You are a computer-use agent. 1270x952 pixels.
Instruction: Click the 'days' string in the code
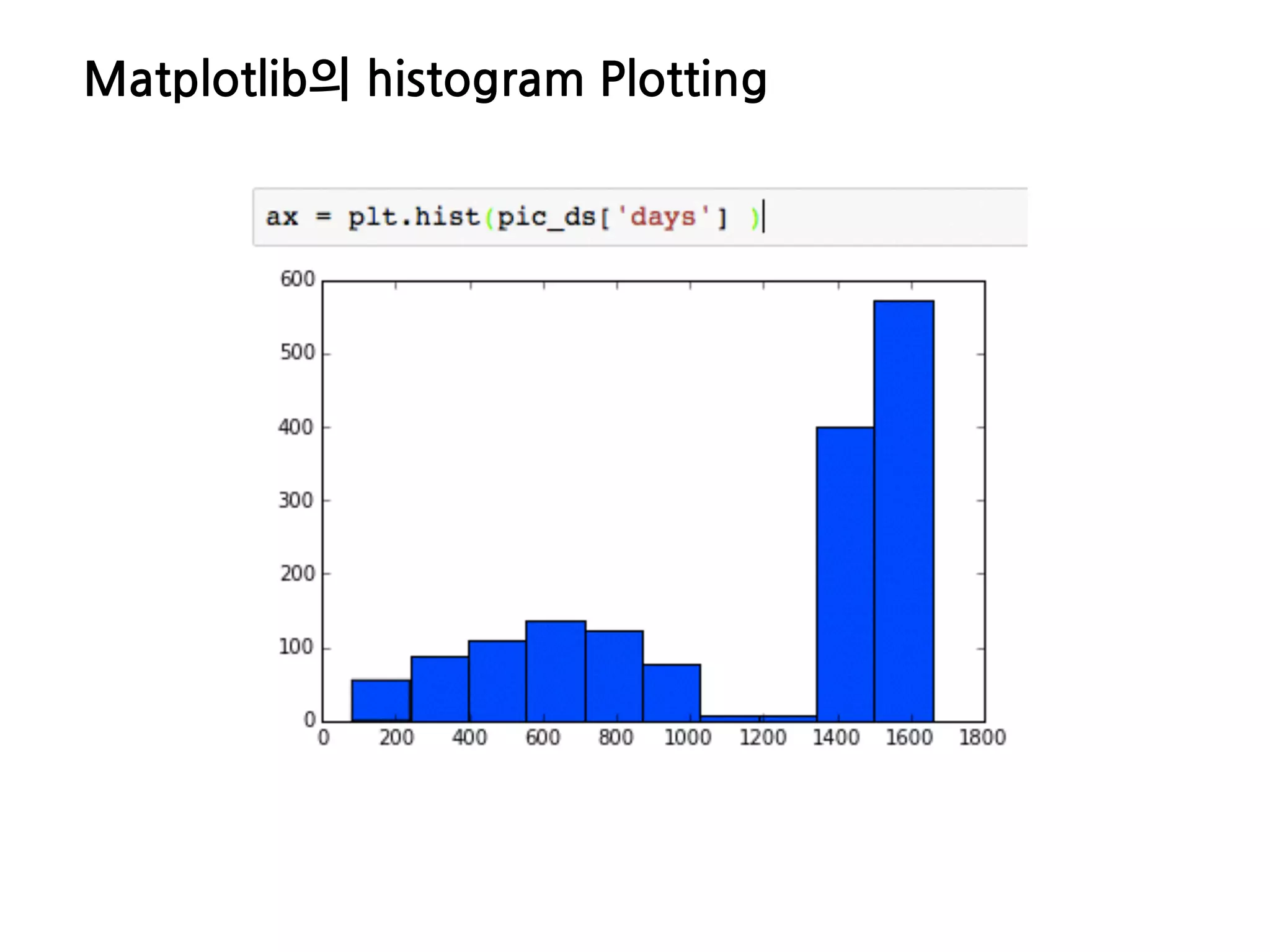tap(662, 218)
